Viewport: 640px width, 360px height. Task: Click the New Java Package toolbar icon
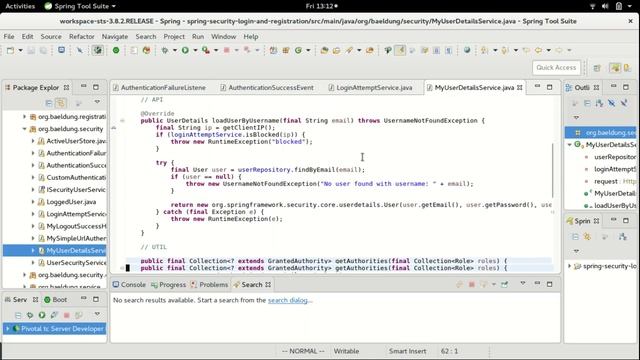pyautogui.click(x=286, y=50)
